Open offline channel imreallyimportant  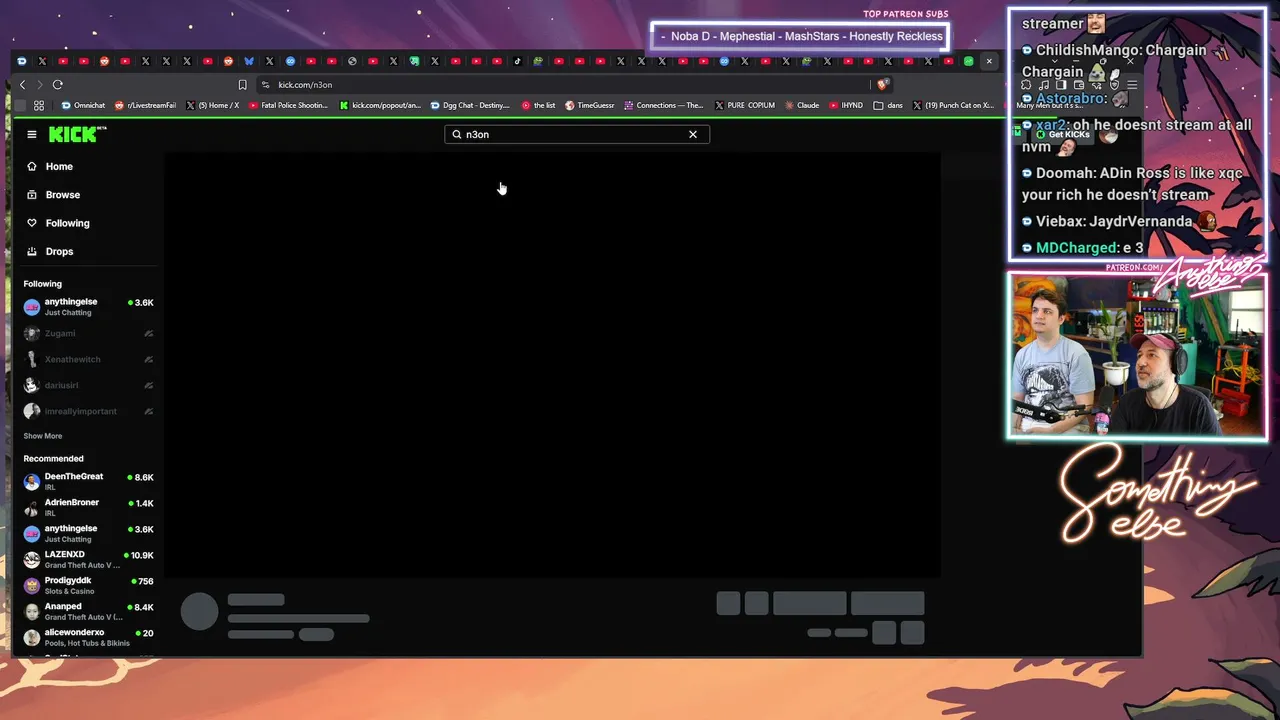coord(89,411)
